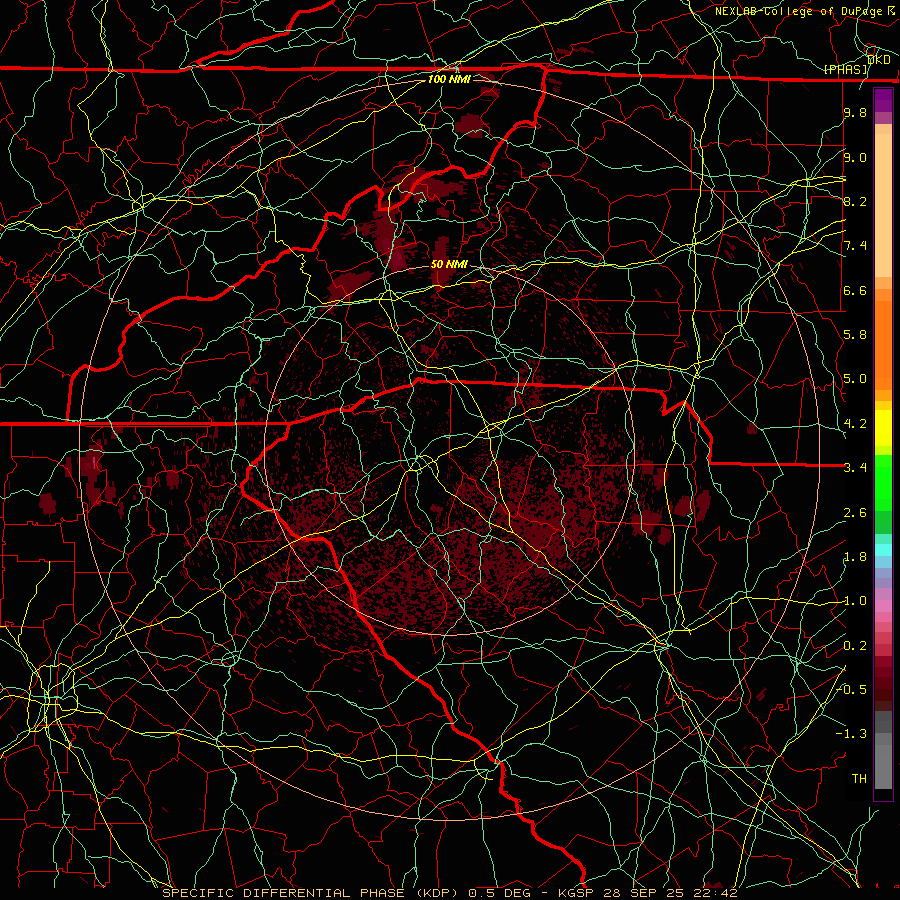900x900 pixels.
Task: Click the 5.0 value on the color scale
Action: [855, 379]
